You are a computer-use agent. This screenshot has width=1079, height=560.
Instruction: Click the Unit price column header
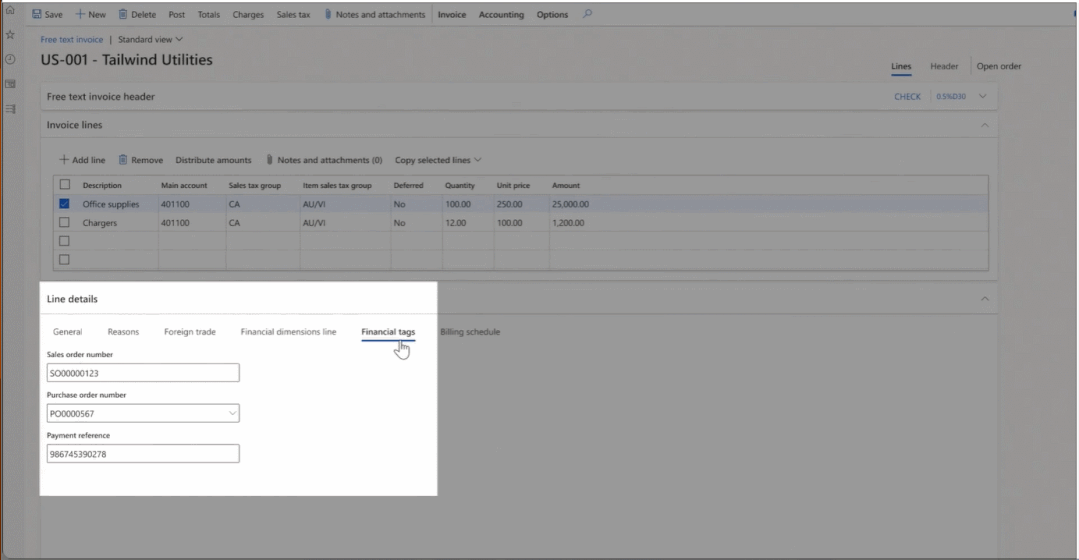513,185
